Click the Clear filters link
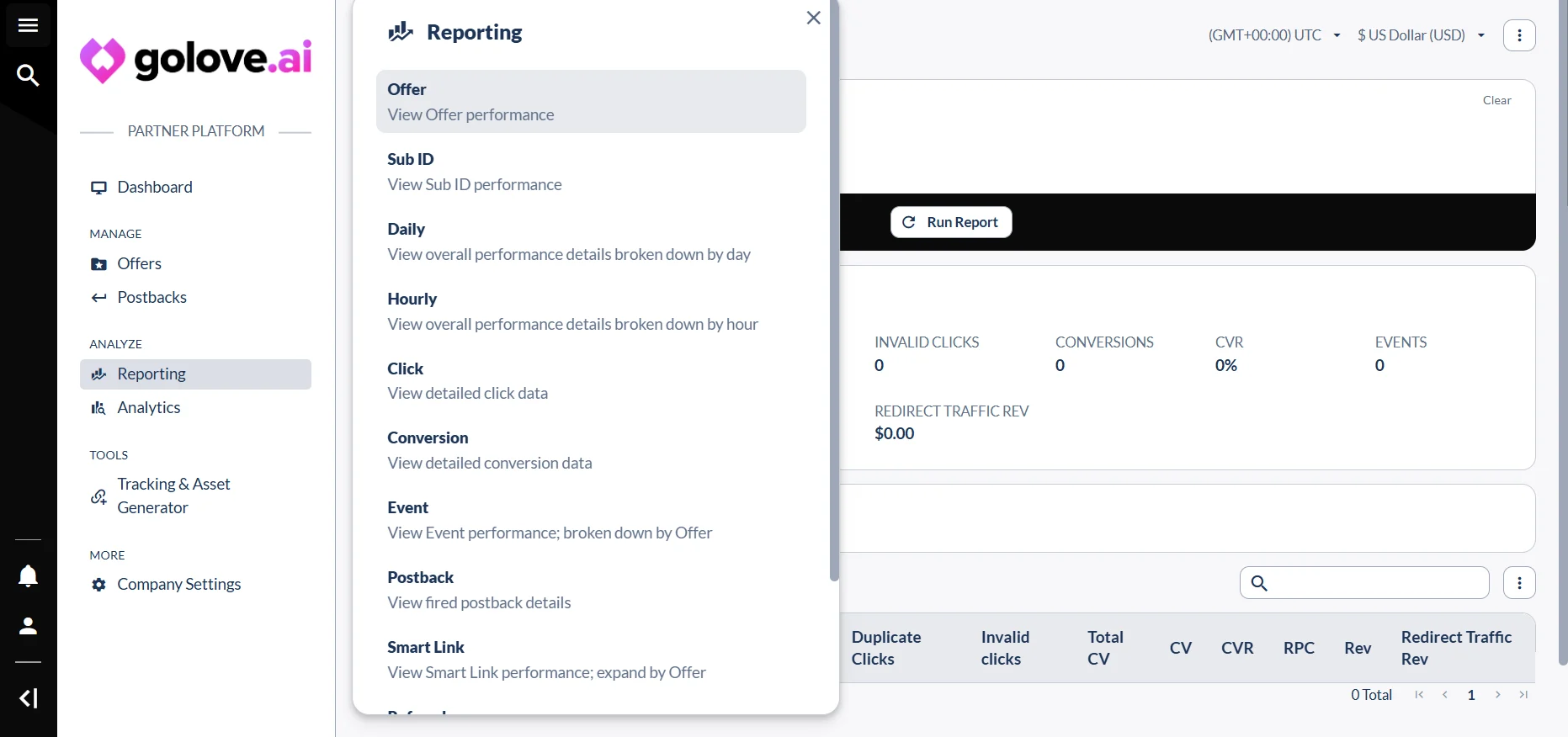Image resolution: width=1568 pixels, height=737 pixels. click(1496, 100)
